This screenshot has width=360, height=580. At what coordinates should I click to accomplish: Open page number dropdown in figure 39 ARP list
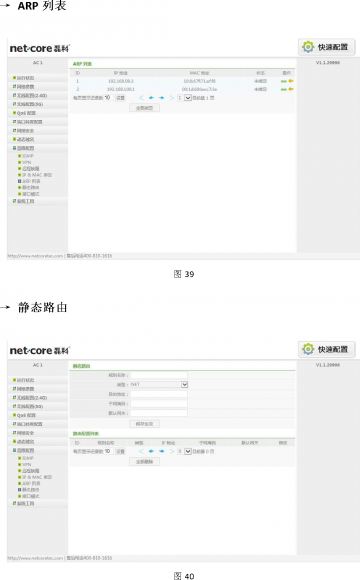pos(188,98)
